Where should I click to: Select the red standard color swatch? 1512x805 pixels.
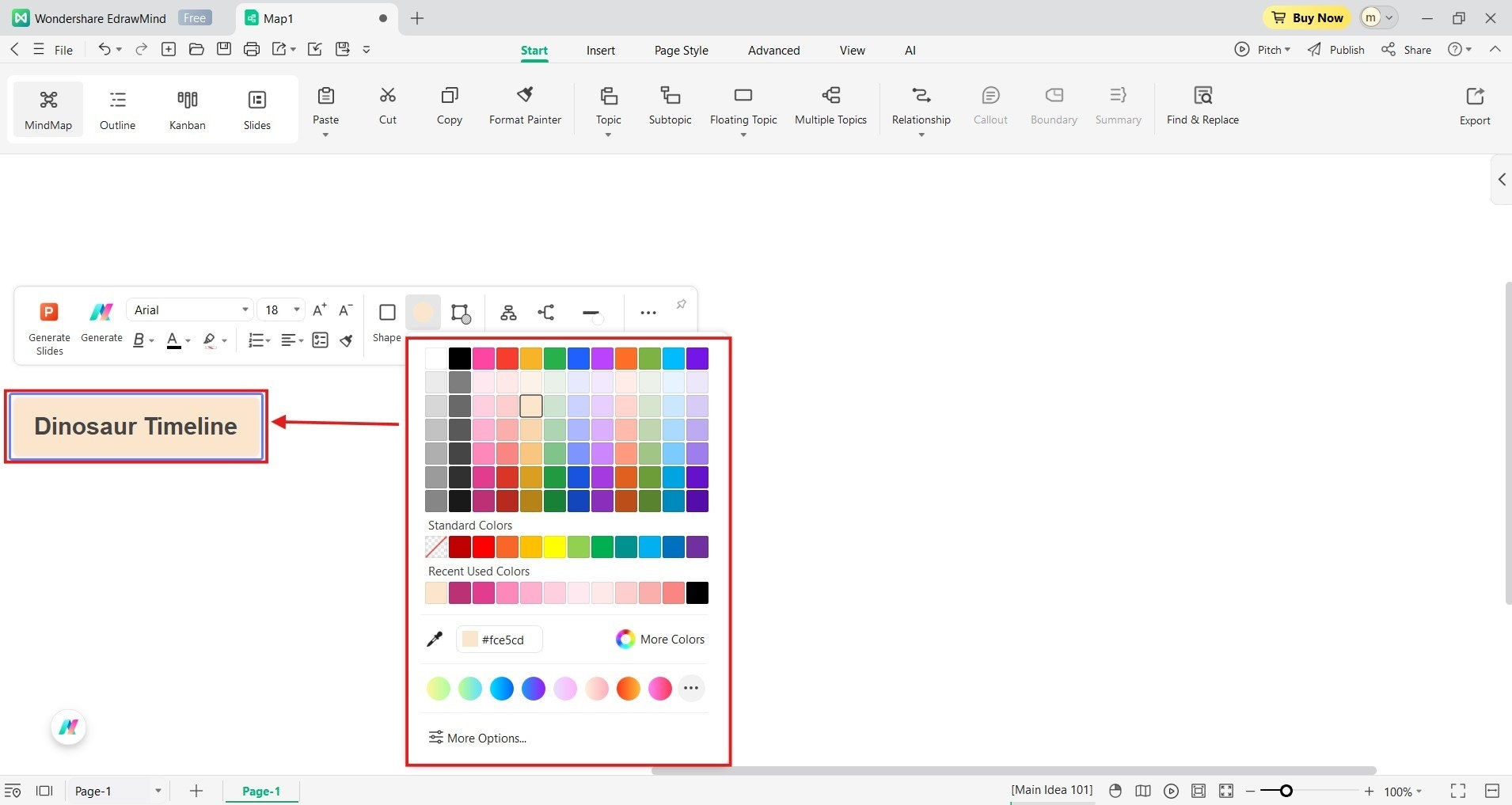481,546
